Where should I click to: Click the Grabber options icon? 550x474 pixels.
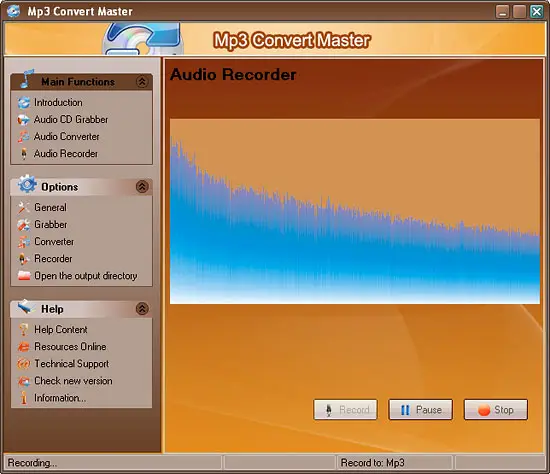24,225
